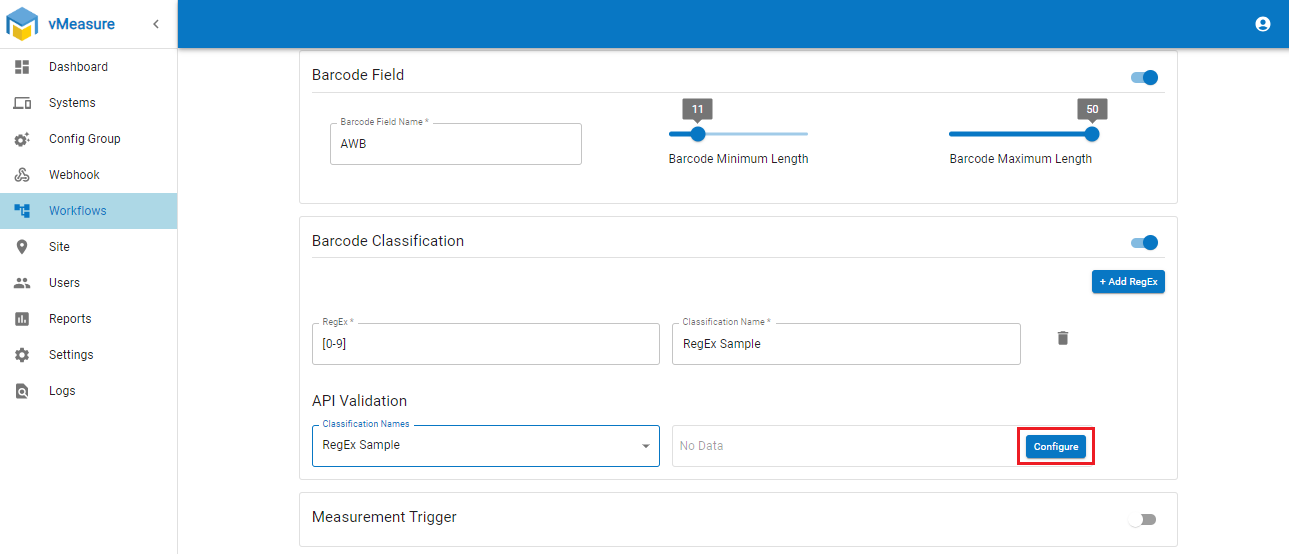1289x554 pixels.
Task: Enable the Measurement Trigger toggle
Action: click(x=1141, y=520)
